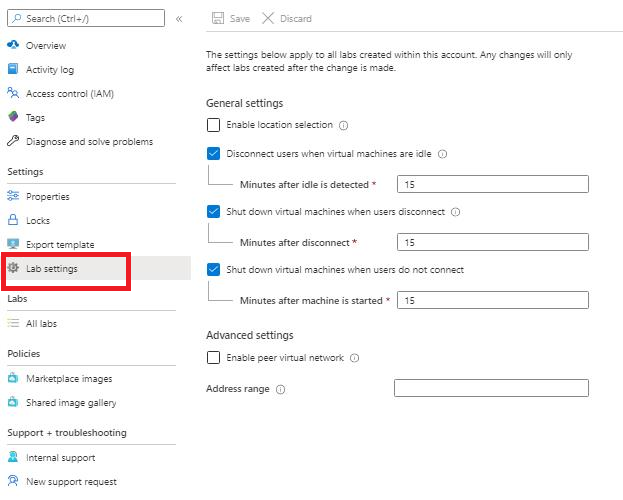Uncheck Disconnect users when virtual machines are idle
Viewport: 623px width, 500px height.
tap(213, 153)
